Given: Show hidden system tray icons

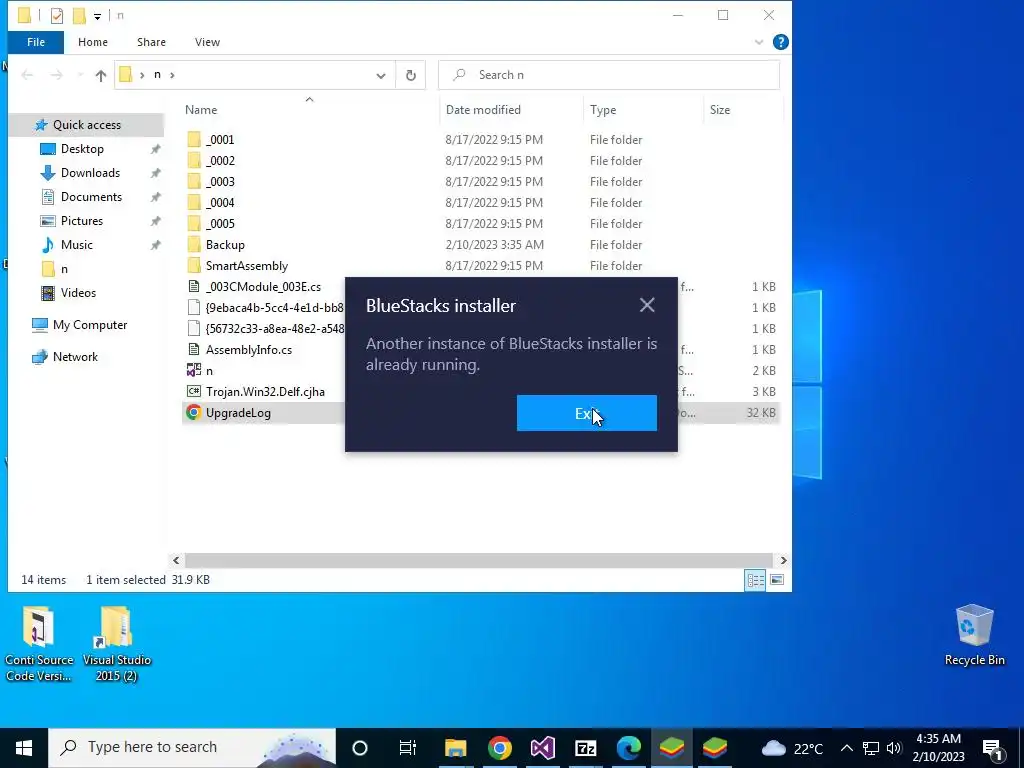Looking at the screenshot, I should click(846, 748).
